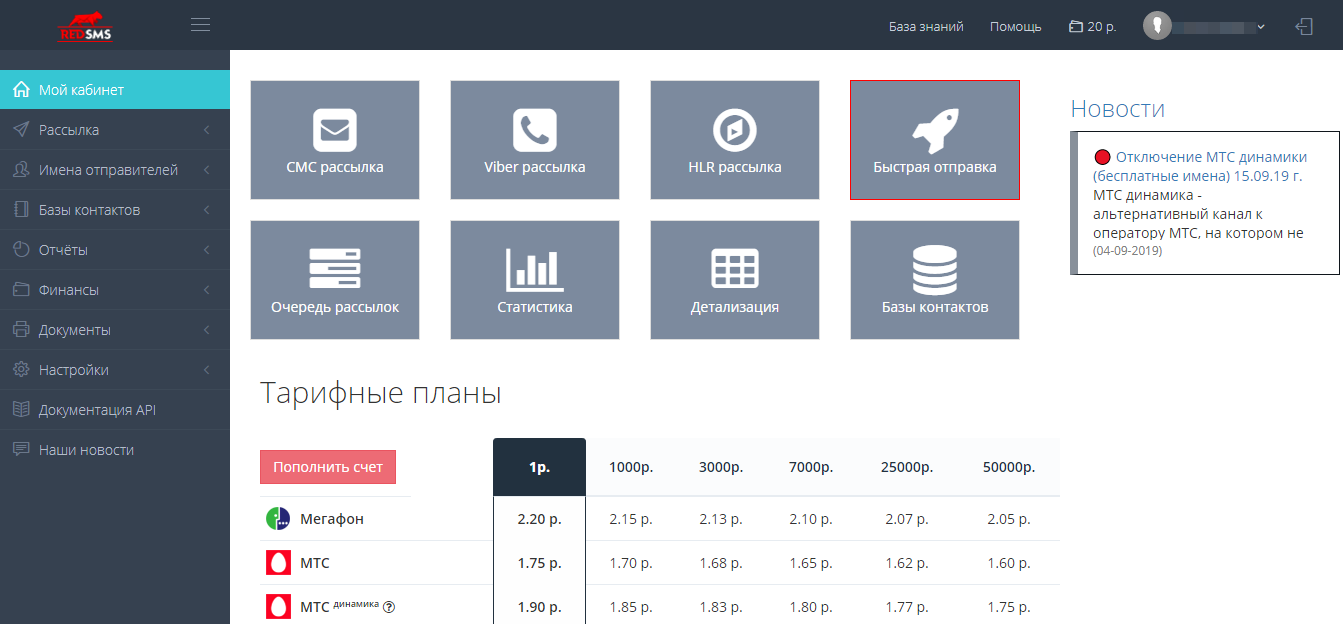Open the Базы контактов database tile
Screen dimensions: 1343x624
(x=935, y=280)
